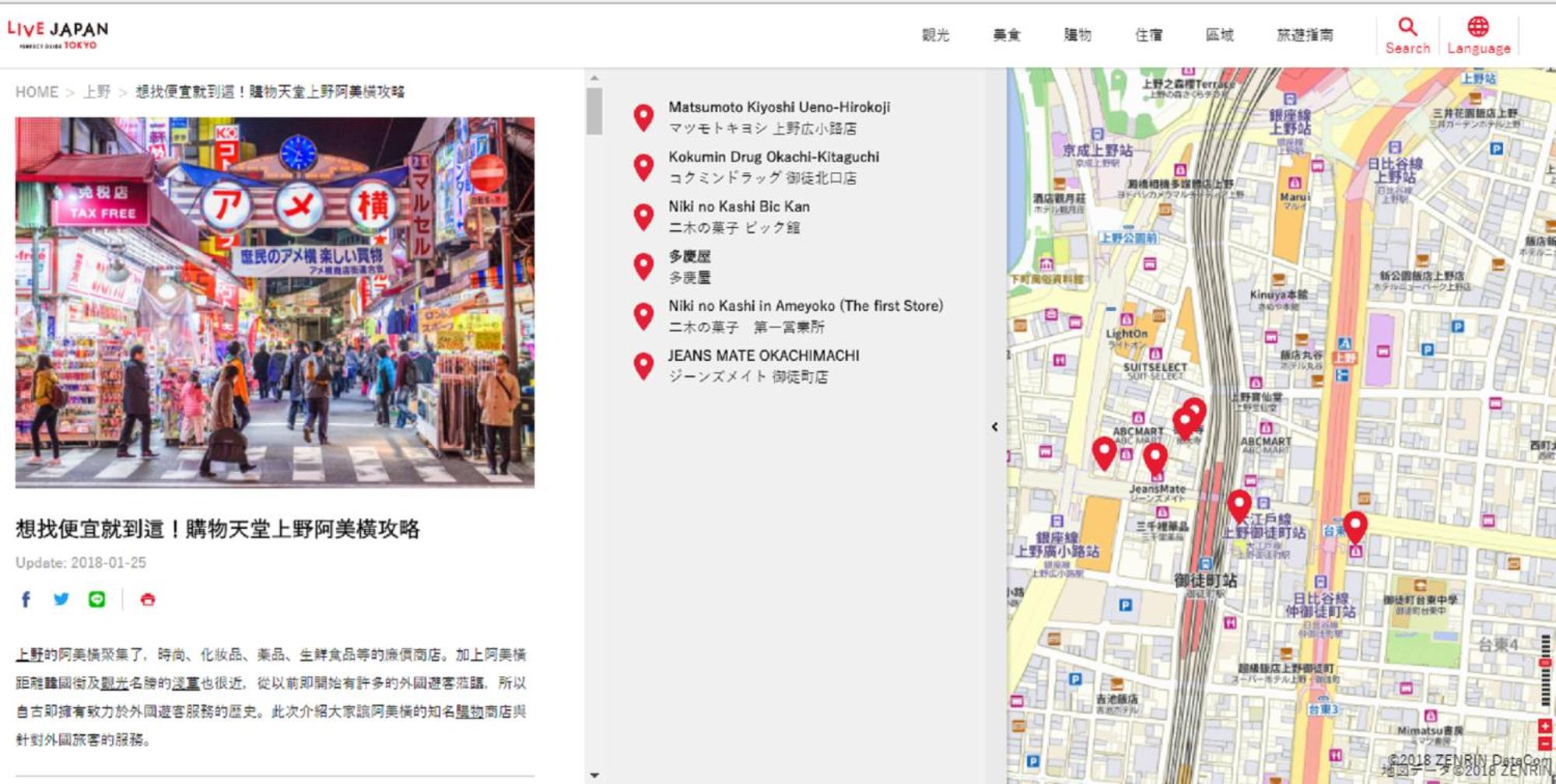Click the spot list scroll-down arrow

pyautogui.click(x=594, y=775)
